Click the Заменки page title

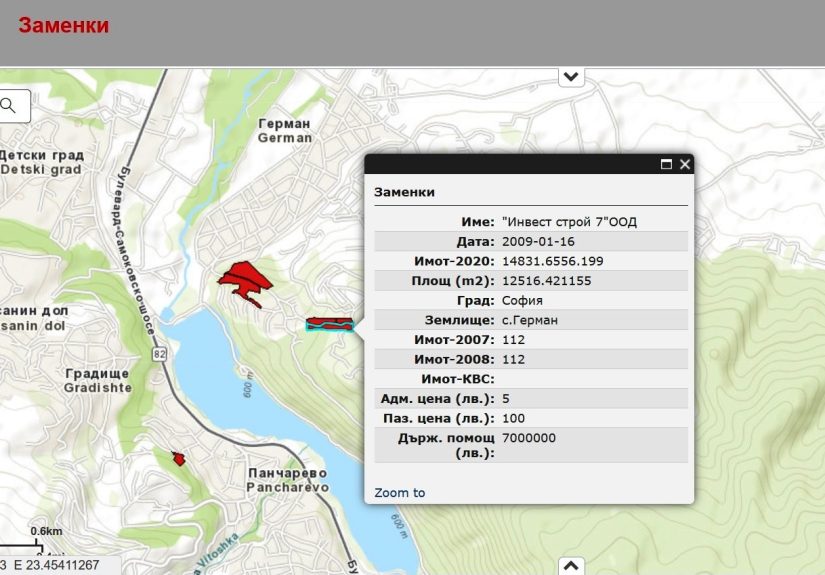click(63, 26)
